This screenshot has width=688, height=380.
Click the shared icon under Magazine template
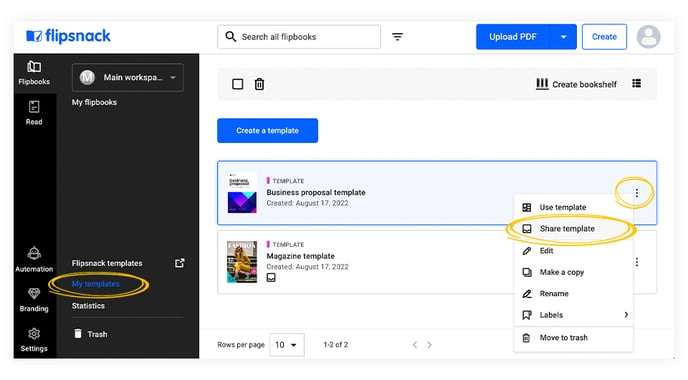[x=271, y=278]
